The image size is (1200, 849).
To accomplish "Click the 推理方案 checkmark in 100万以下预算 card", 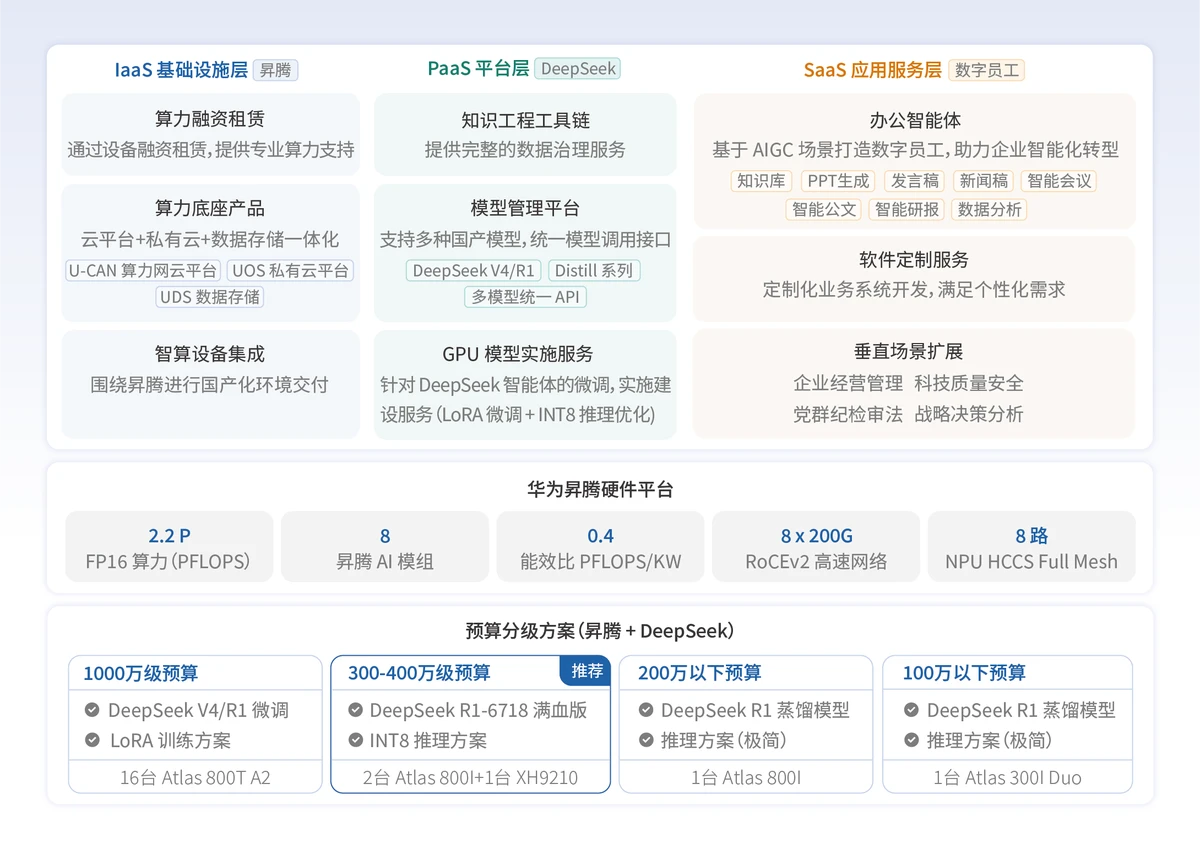I will pyautogui.click(x=911, y=741).
